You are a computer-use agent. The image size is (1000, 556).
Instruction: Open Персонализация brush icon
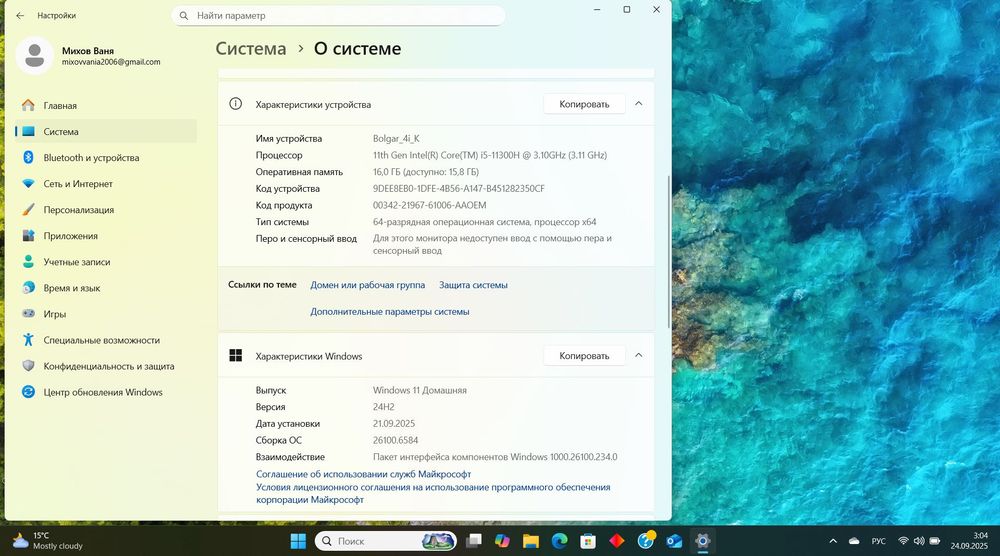point(28,210)
